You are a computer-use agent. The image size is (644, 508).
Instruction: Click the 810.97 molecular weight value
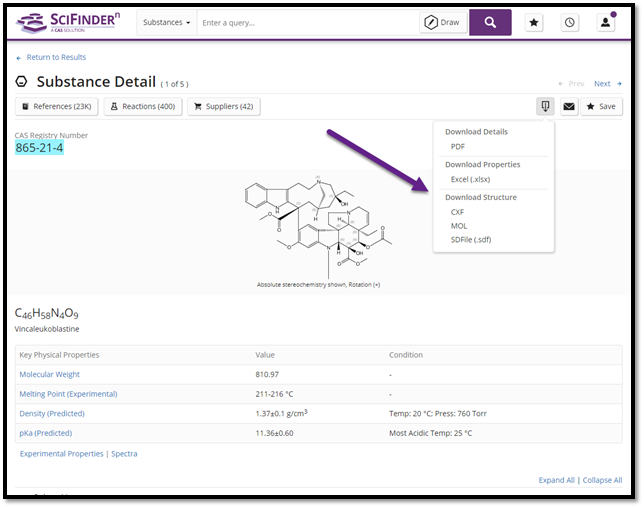point(267,375)
